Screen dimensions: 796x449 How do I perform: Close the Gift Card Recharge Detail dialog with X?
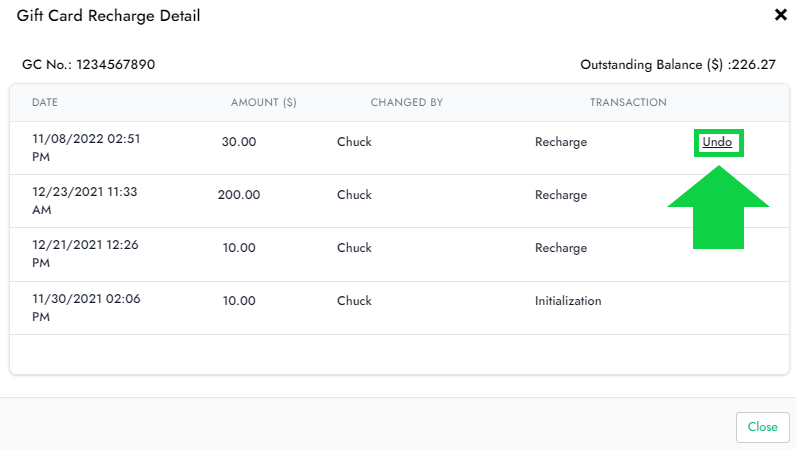781,15
